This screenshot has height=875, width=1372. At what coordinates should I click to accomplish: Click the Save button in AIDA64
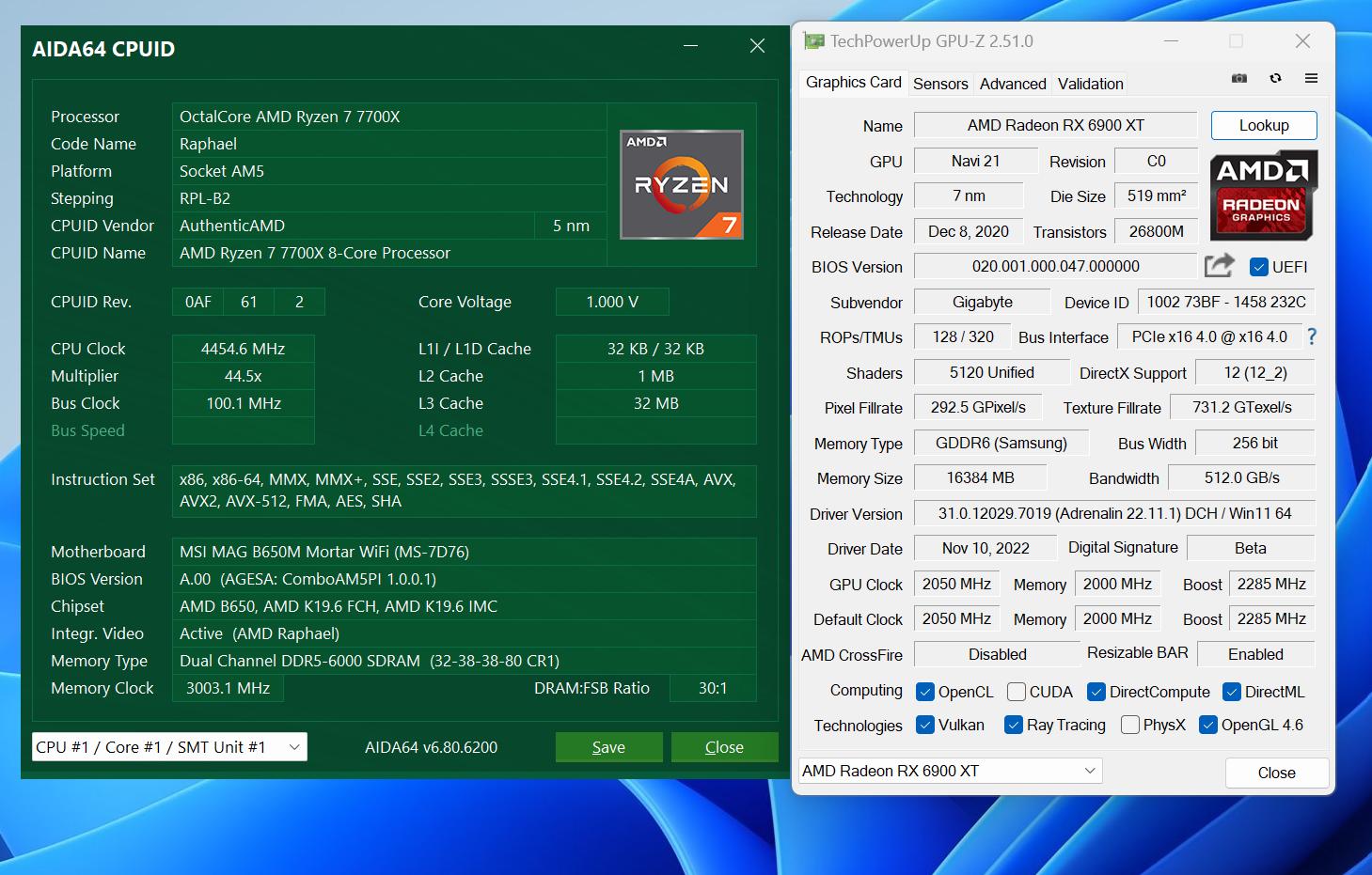(x=608, y=747)
